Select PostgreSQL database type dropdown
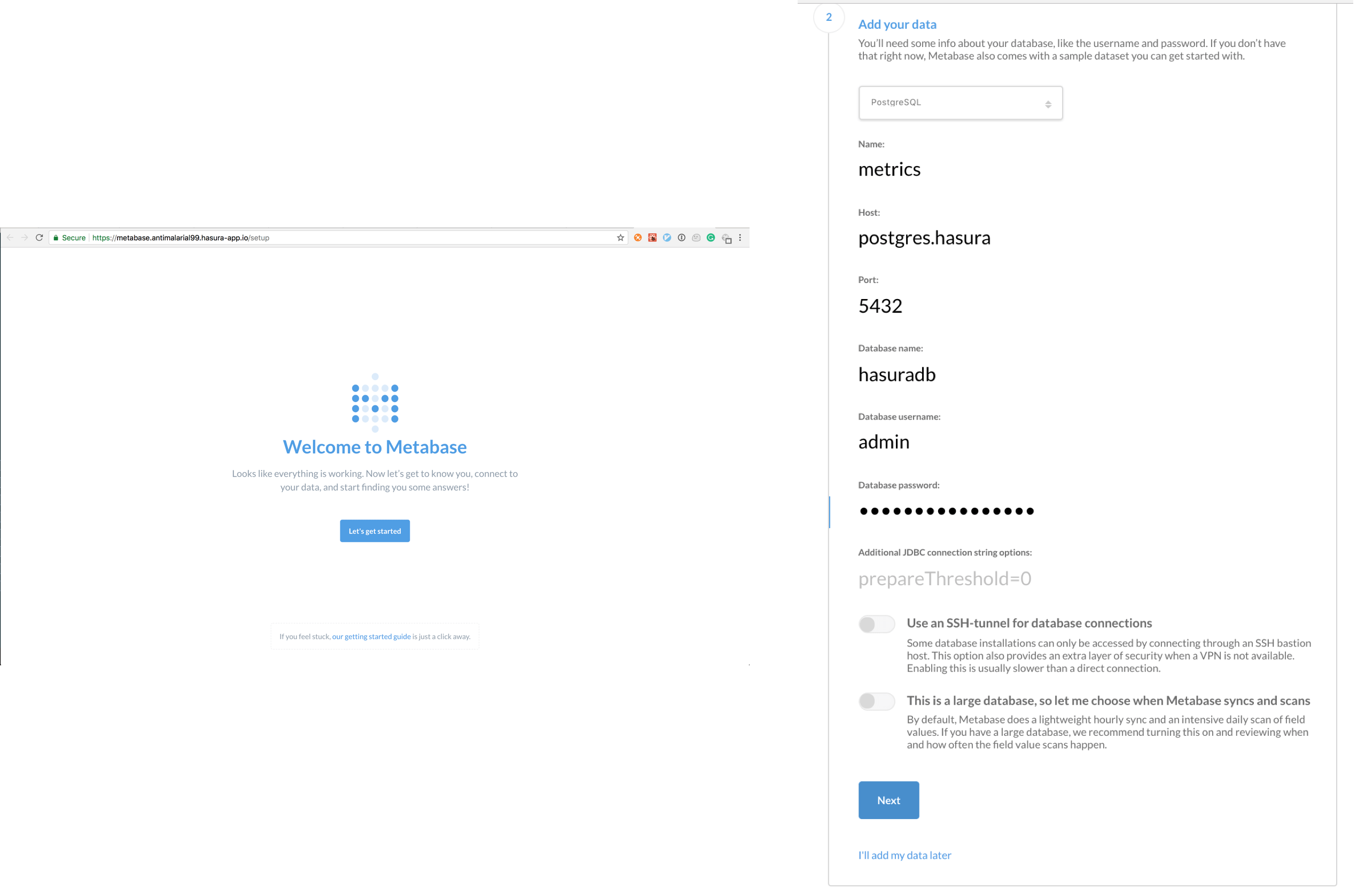1357x896 pixels. point(960,101)
